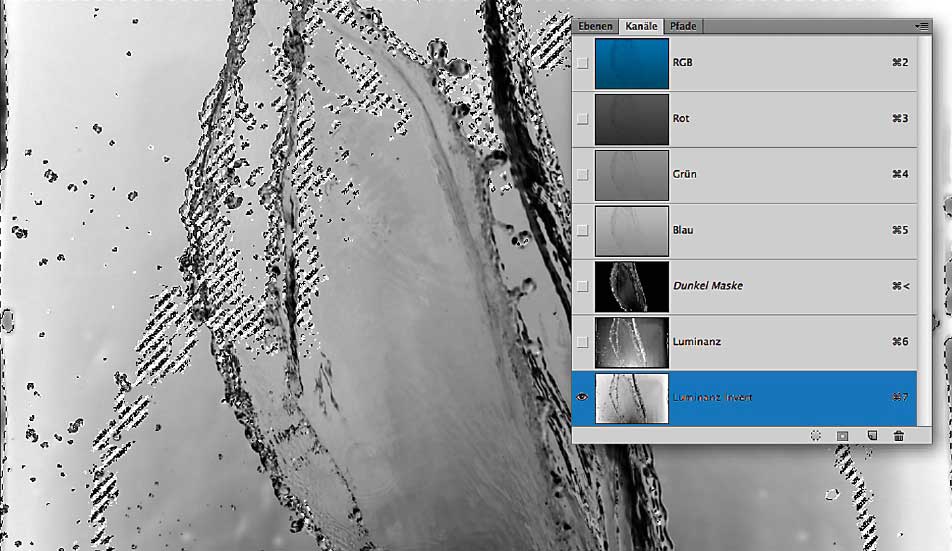The image size is (952, 551).
Task: Click the ⌘3 shortcut label for Rot
Action: pyautogui.click(x=900, y=118)
